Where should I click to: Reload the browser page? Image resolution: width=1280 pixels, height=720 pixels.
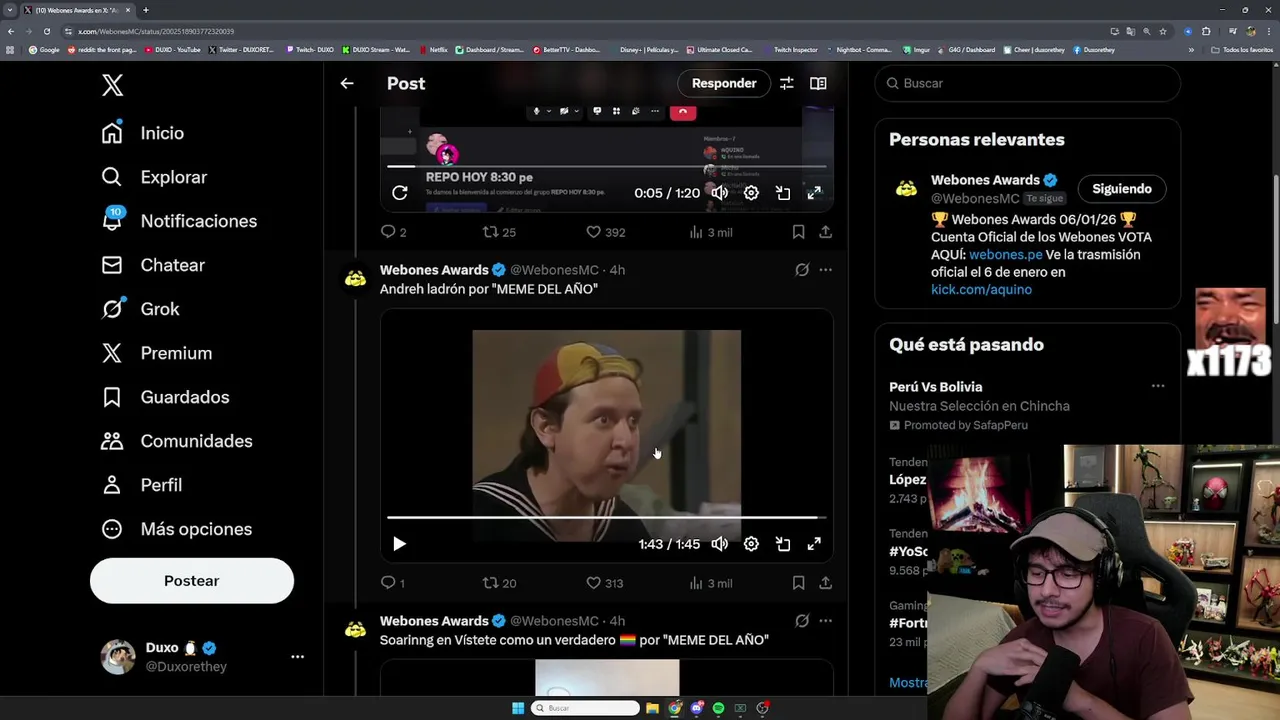pos(45,31)
